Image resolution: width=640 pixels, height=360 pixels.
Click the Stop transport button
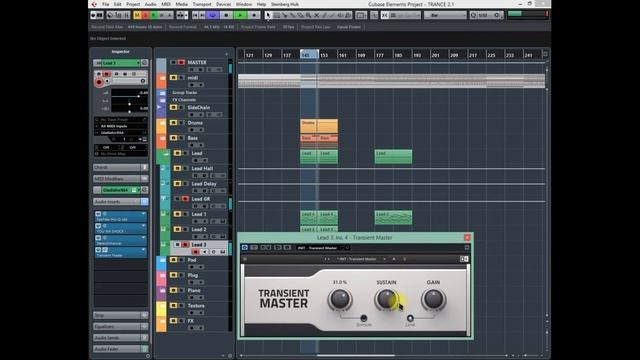(227, 15)
